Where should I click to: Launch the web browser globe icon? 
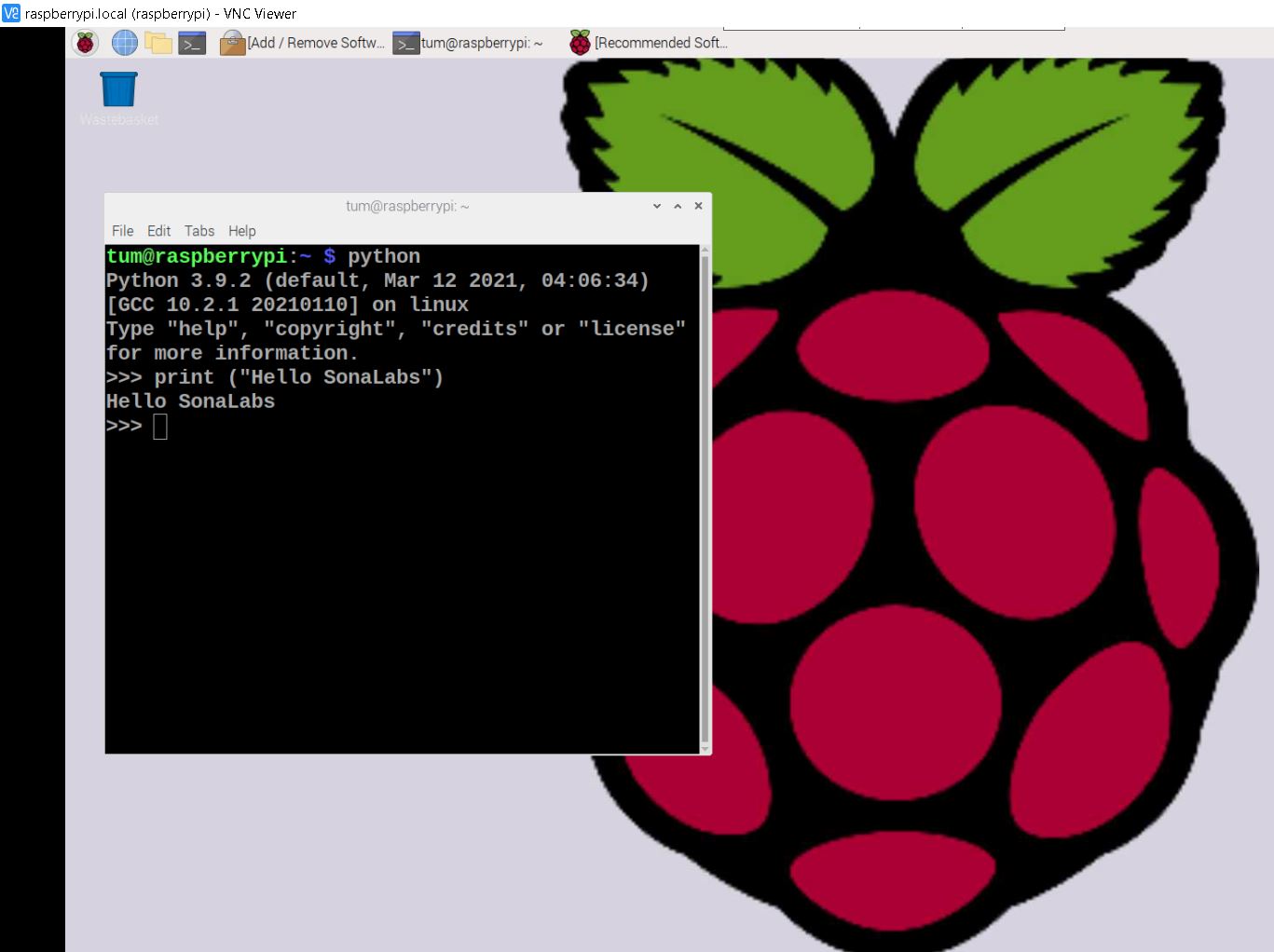[124, 43]
